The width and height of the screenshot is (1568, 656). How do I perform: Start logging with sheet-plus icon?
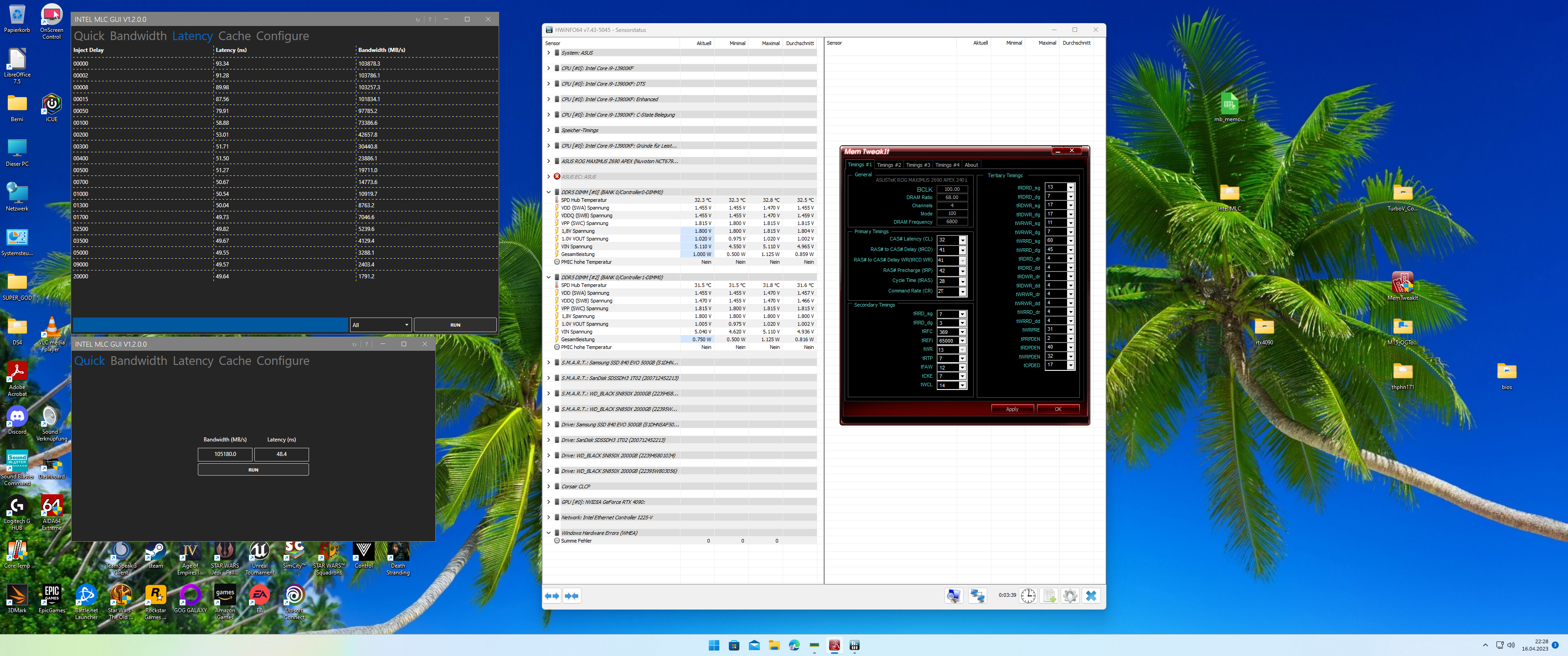point(1049,596)
